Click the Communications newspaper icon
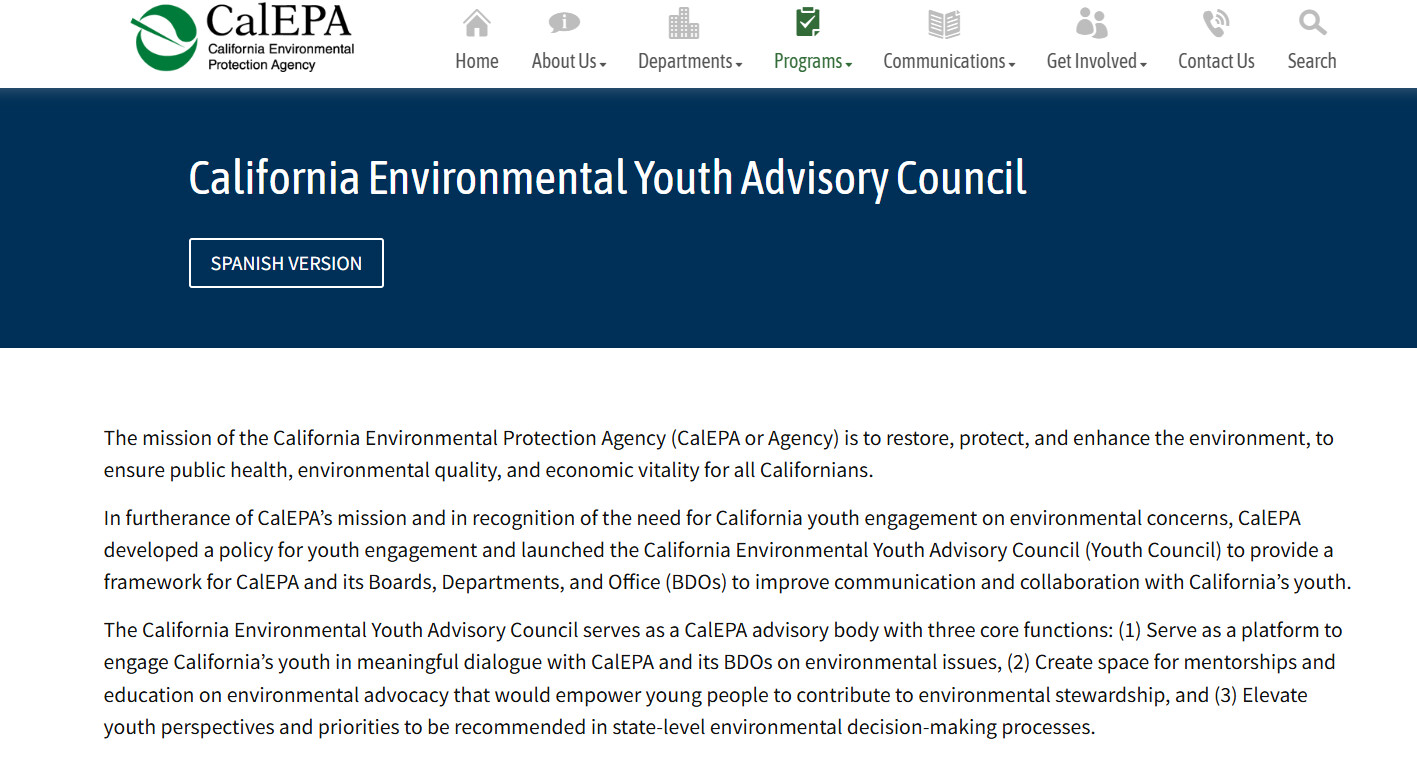 click(x=944, y=23)
